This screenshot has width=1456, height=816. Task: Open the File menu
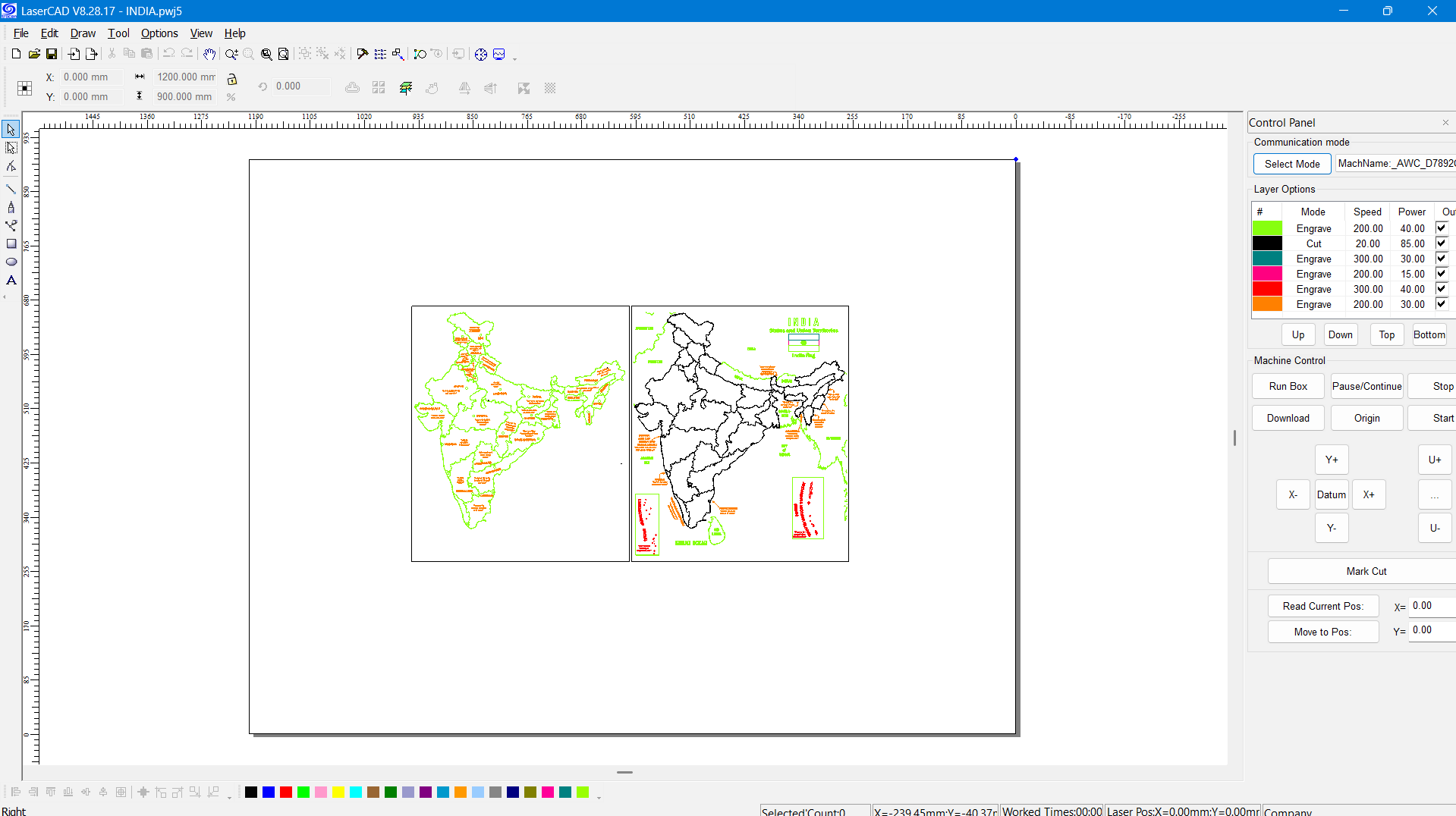tap(20, 33)
